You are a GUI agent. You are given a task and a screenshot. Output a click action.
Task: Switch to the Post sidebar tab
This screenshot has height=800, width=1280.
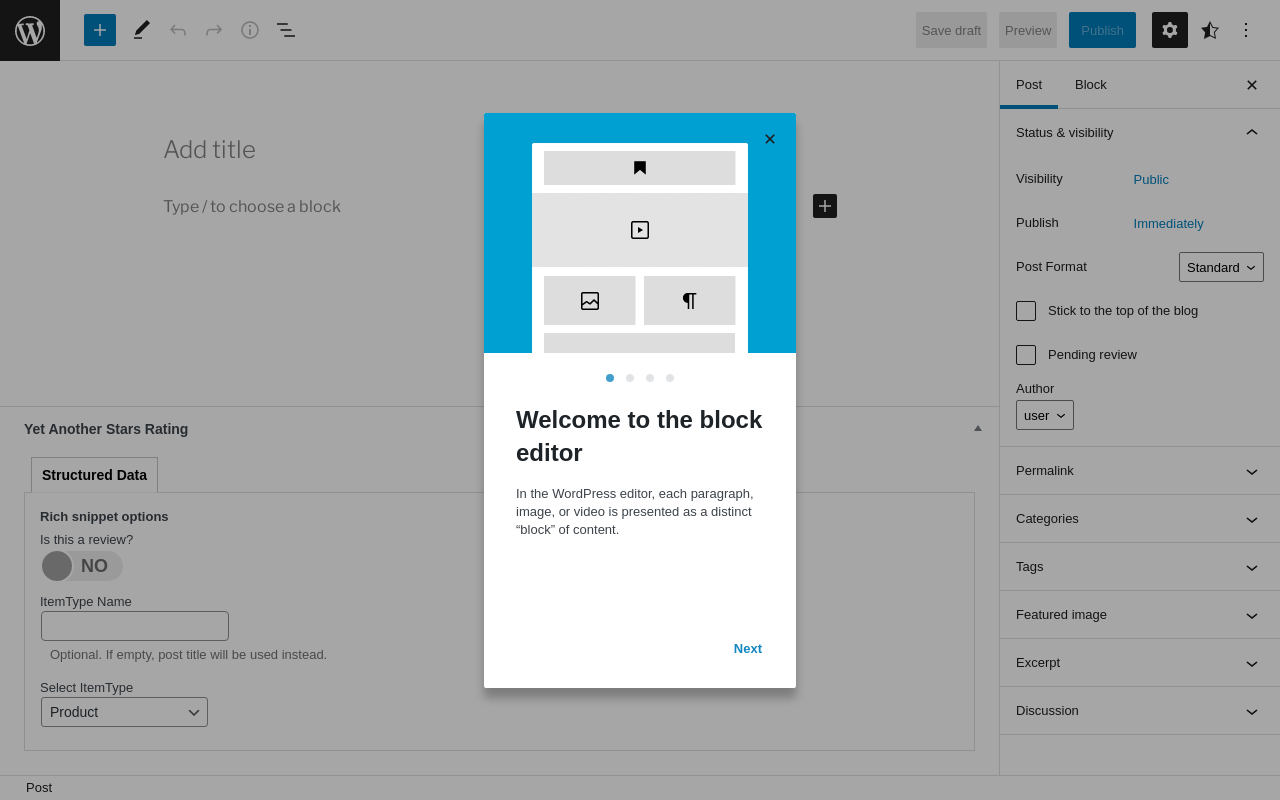tap(1029, 85)
